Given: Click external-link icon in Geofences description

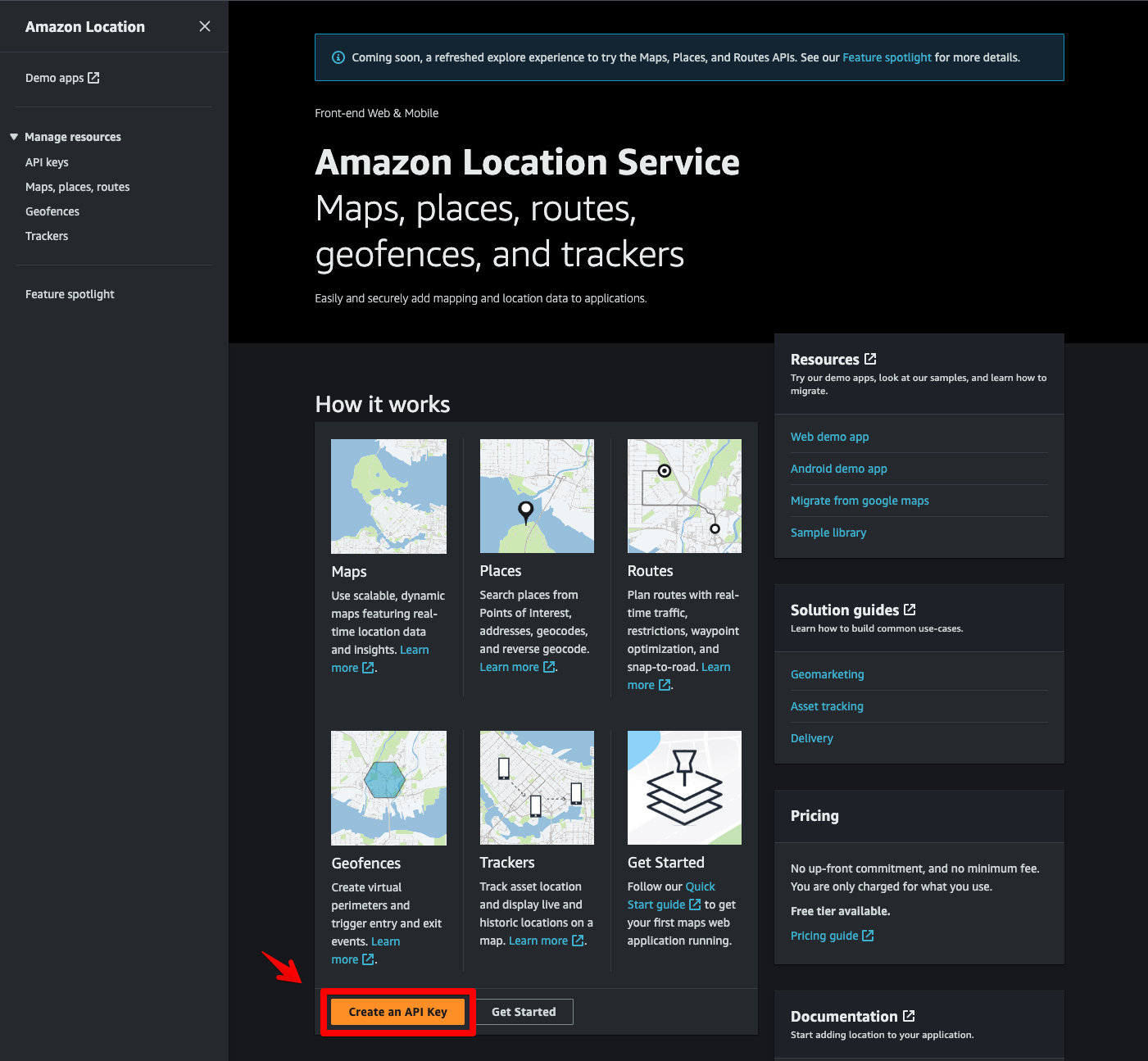Looking at the screenshot, I should 368,959.
